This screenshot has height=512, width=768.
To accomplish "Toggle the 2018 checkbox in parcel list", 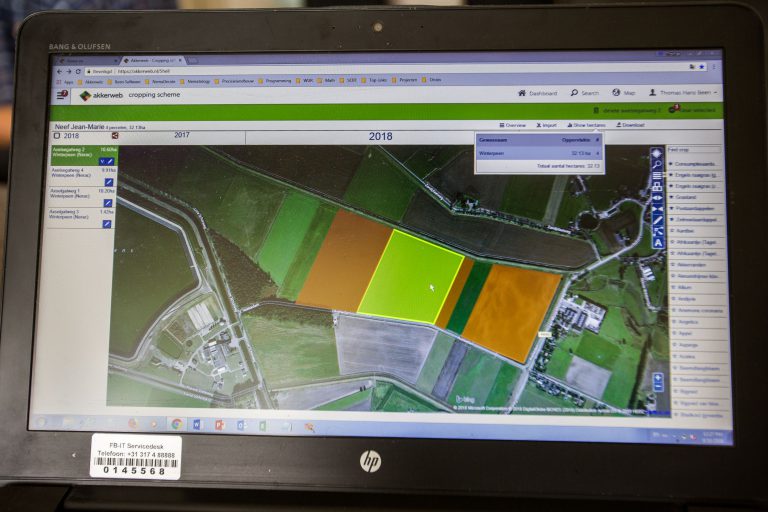I will [56, 136].
